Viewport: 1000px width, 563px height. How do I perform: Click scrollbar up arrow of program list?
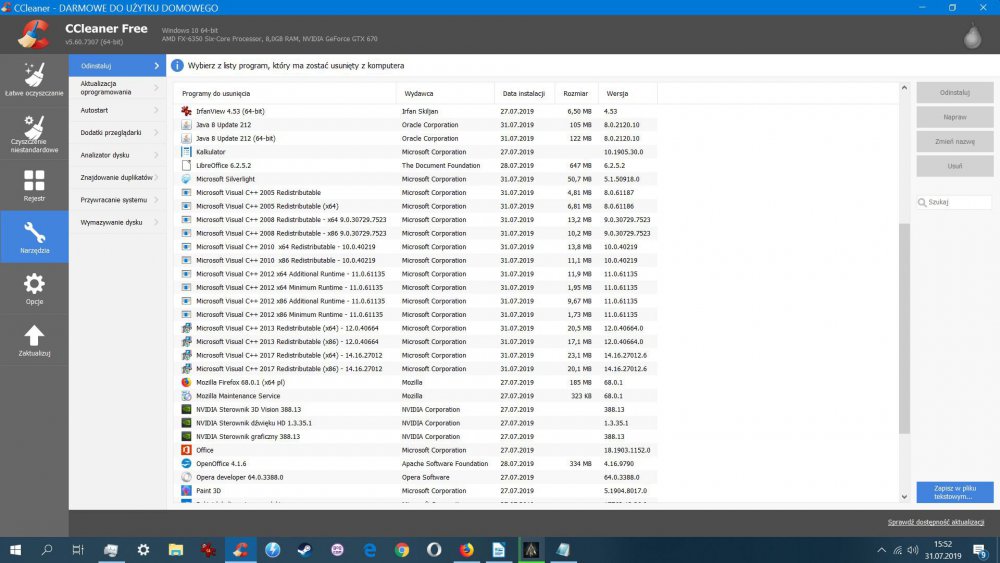point(904,88)
